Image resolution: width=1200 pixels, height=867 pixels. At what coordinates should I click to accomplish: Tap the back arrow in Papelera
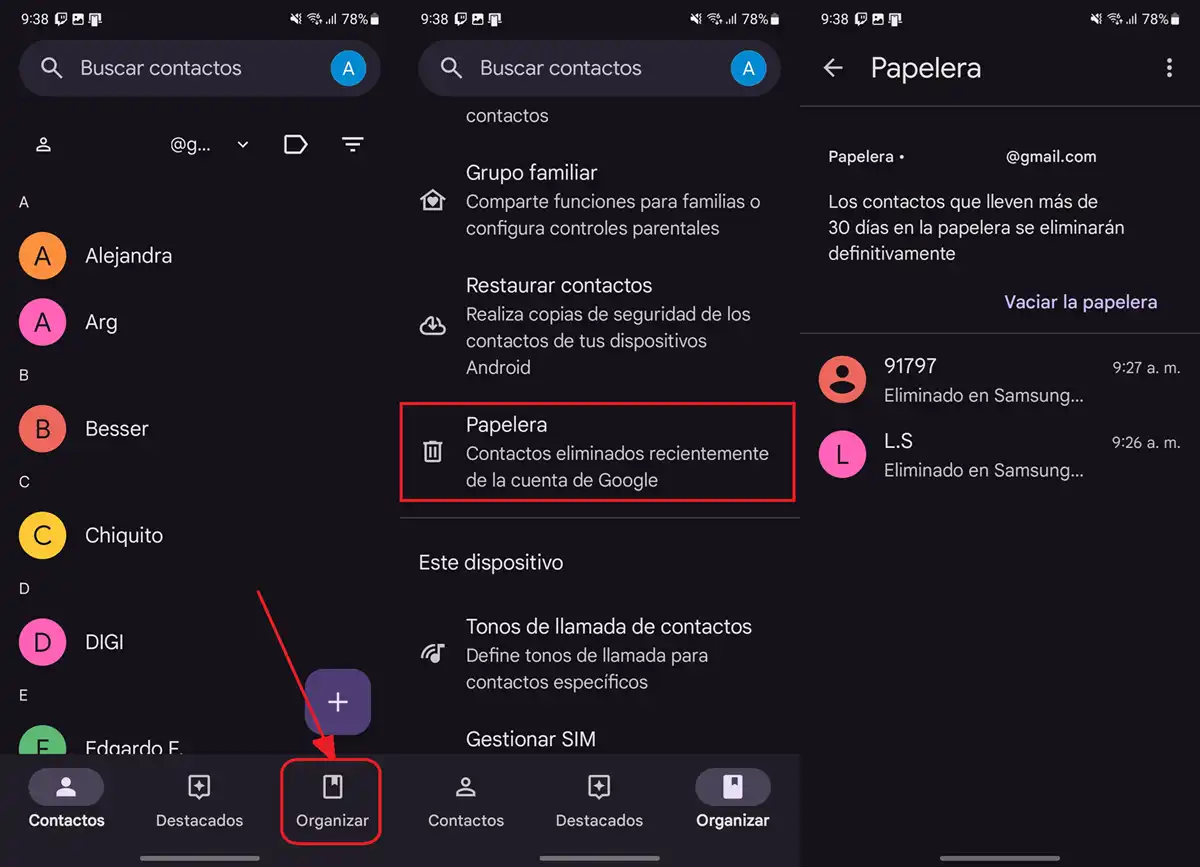[832, 68]
